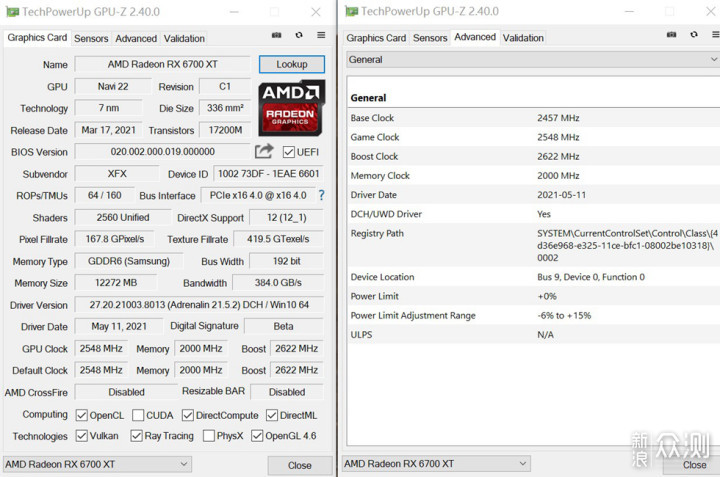Image resolution: width=720 pixels, height=477 pixels.
Task: Click screenshot camera icon in right GPU-Z window
Action: [671, 34]
